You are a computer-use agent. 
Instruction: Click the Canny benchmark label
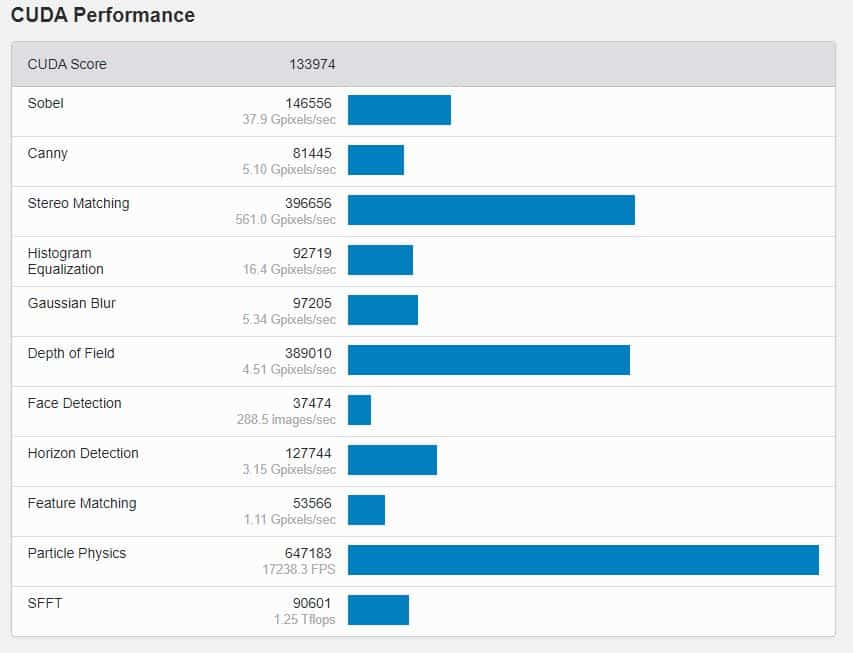point(48,153)
